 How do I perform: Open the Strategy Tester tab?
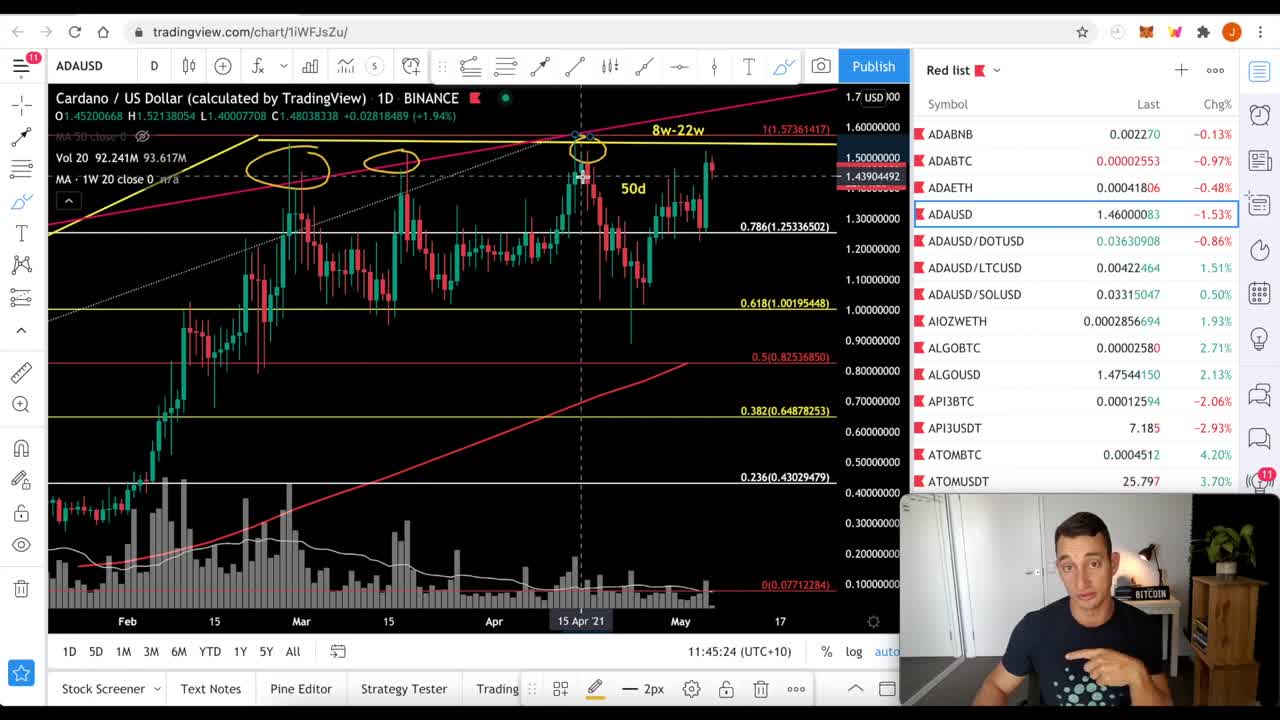(x=404, y=689)
